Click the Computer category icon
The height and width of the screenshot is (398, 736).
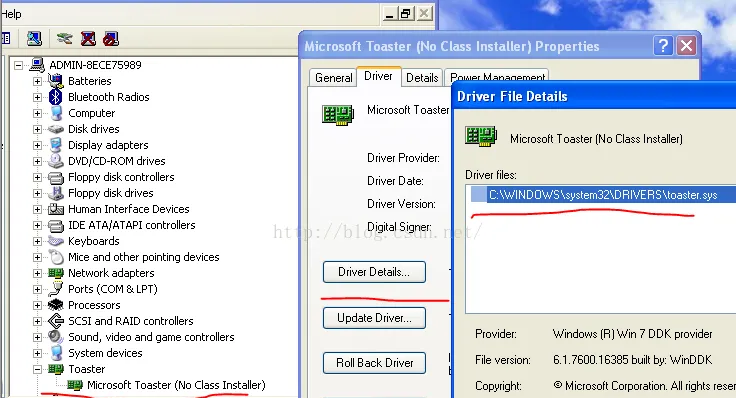click(56, 113)
